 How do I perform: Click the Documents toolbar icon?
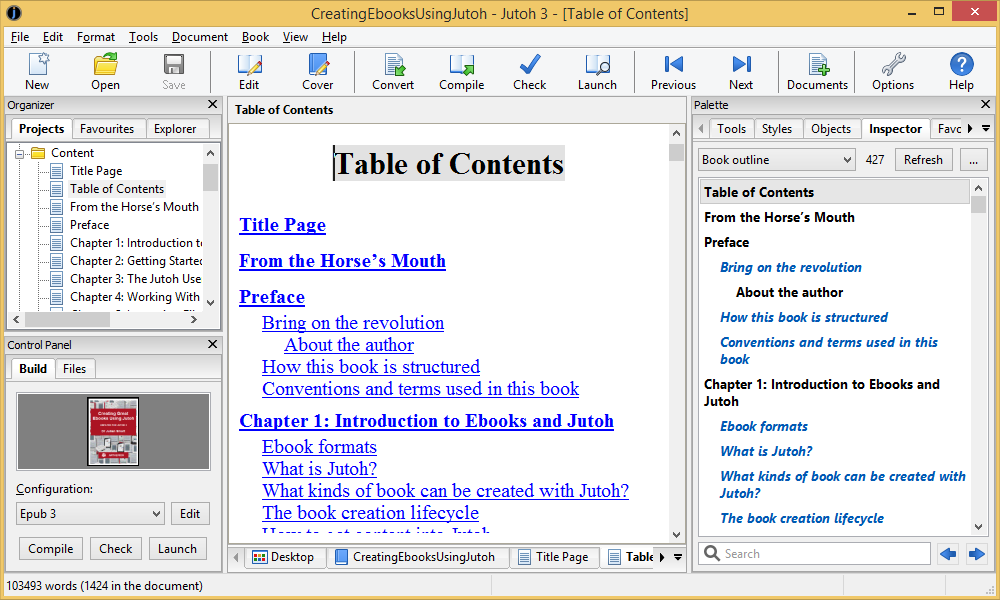[x=816, y=70]
